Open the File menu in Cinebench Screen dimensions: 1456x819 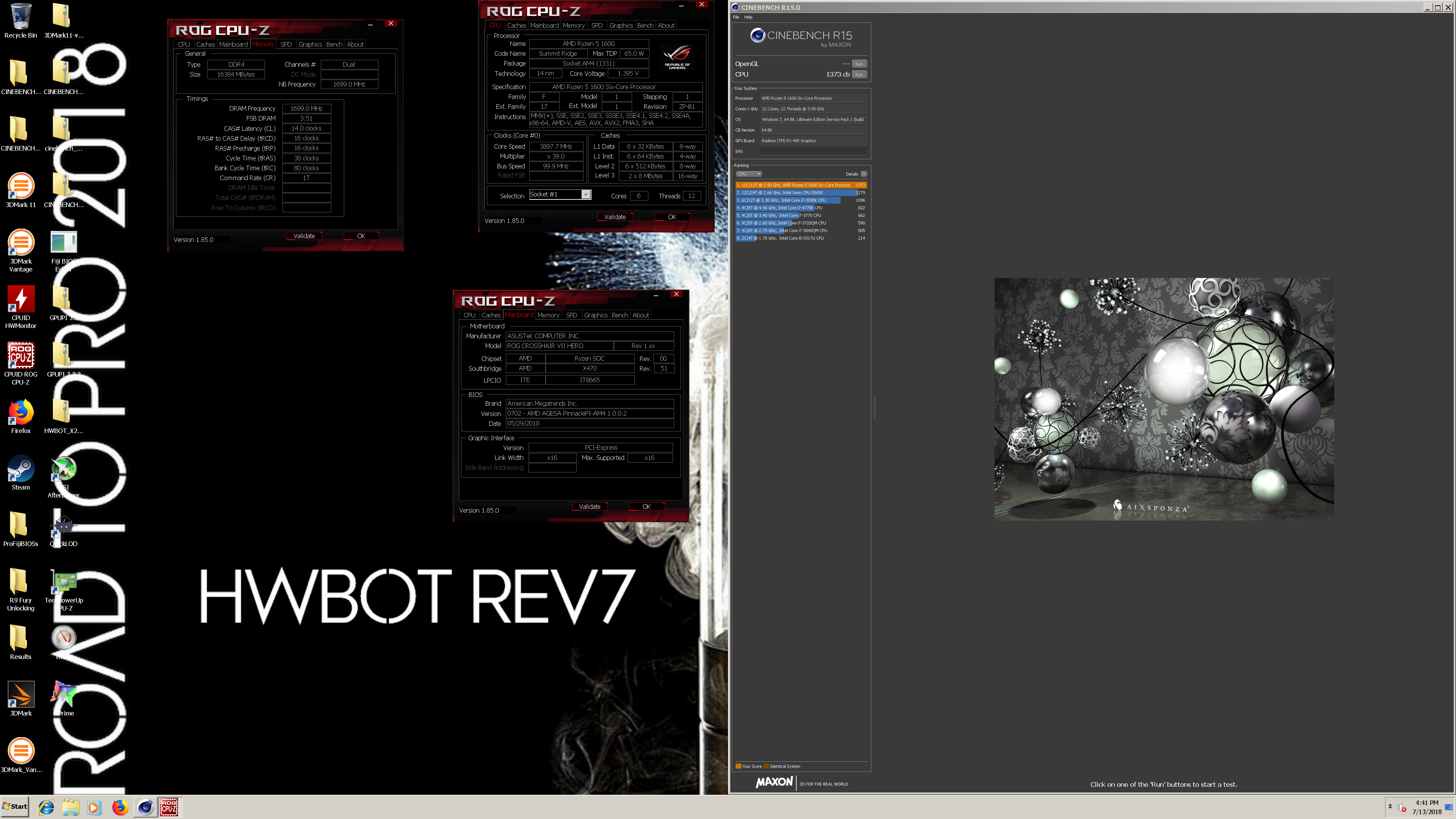736,17
